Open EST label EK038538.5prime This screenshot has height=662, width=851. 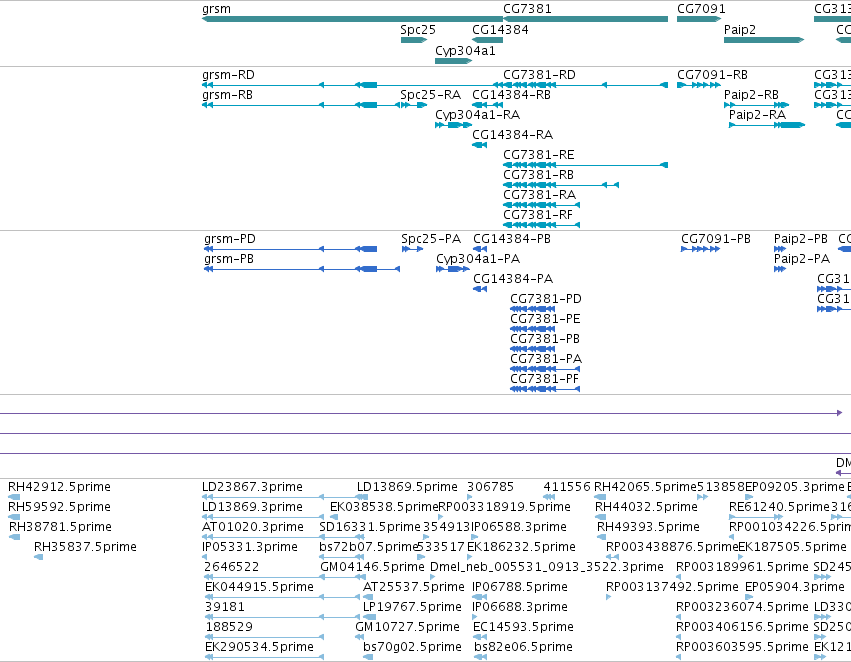click(384, 507)
